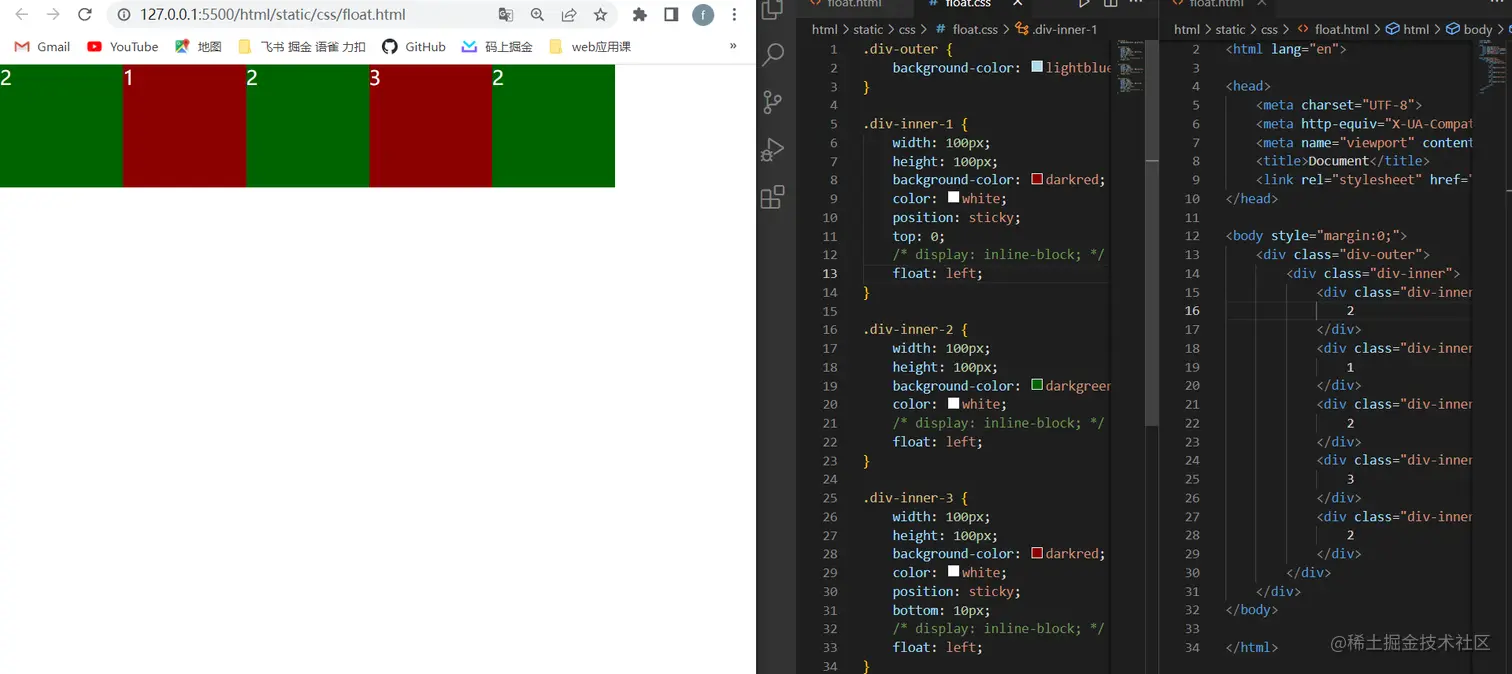Click the browser Back arrow
The image size is (1512, 674).
point(22,15)
